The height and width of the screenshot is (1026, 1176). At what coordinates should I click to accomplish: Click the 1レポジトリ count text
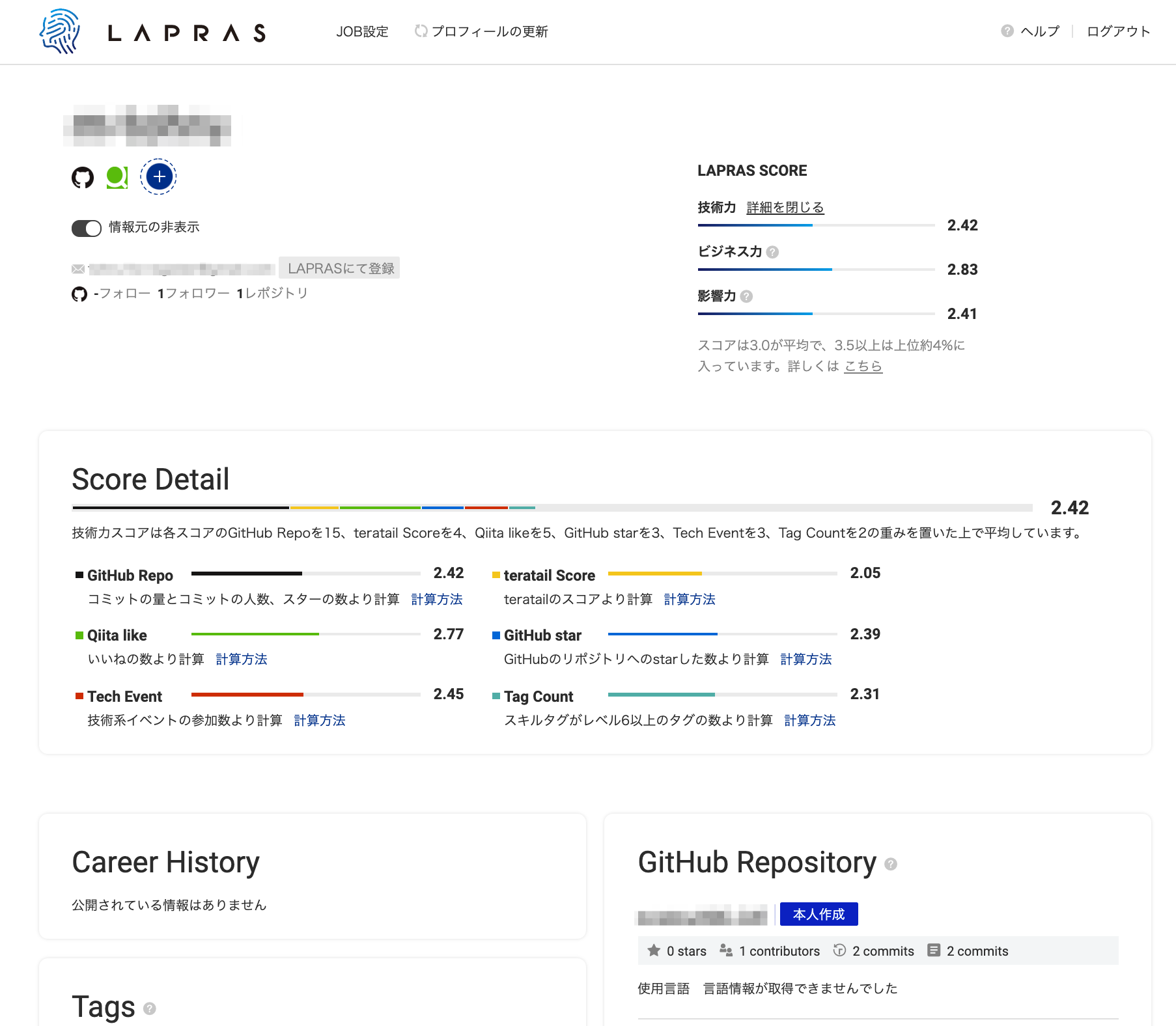click(272, 294)
